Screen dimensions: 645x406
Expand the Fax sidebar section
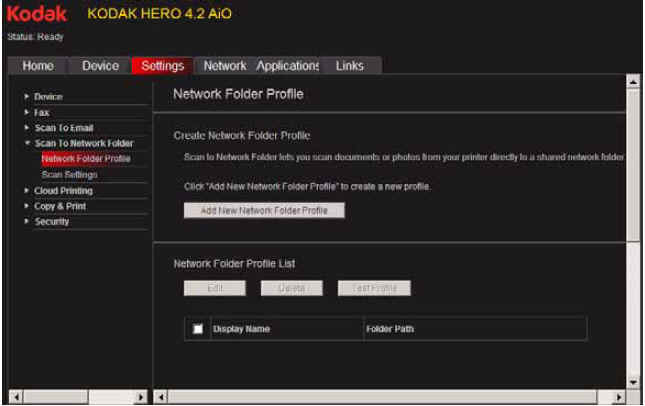[41, 113]
